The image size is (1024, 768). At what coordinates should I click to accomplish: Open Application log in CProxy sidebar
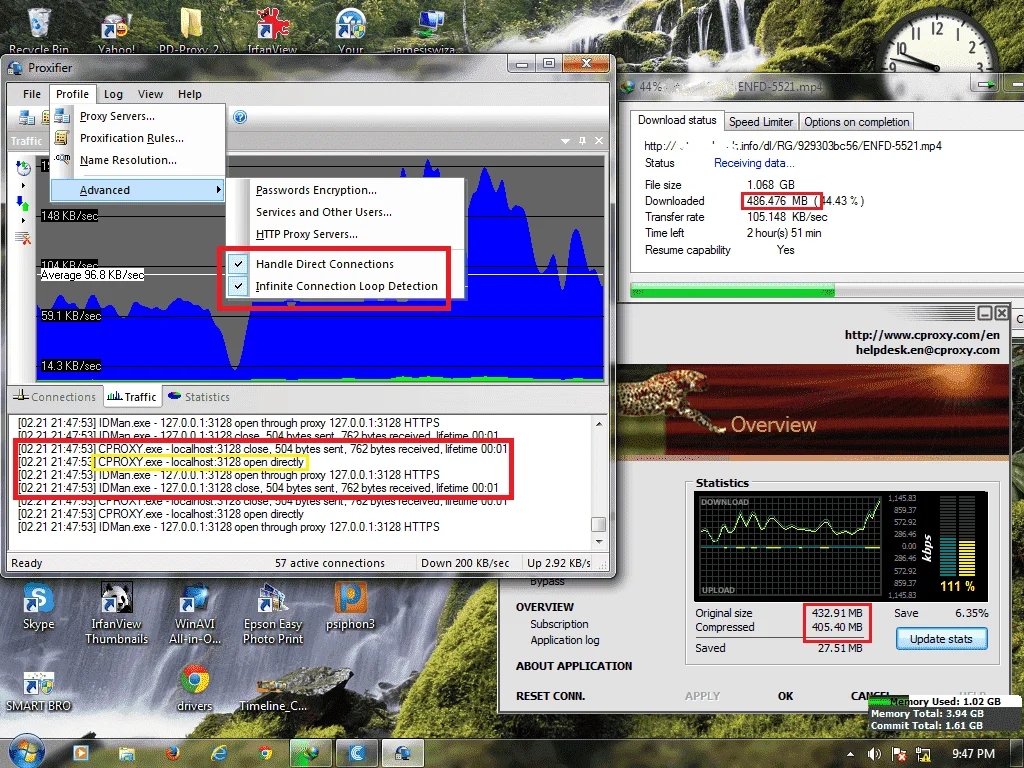564,640
